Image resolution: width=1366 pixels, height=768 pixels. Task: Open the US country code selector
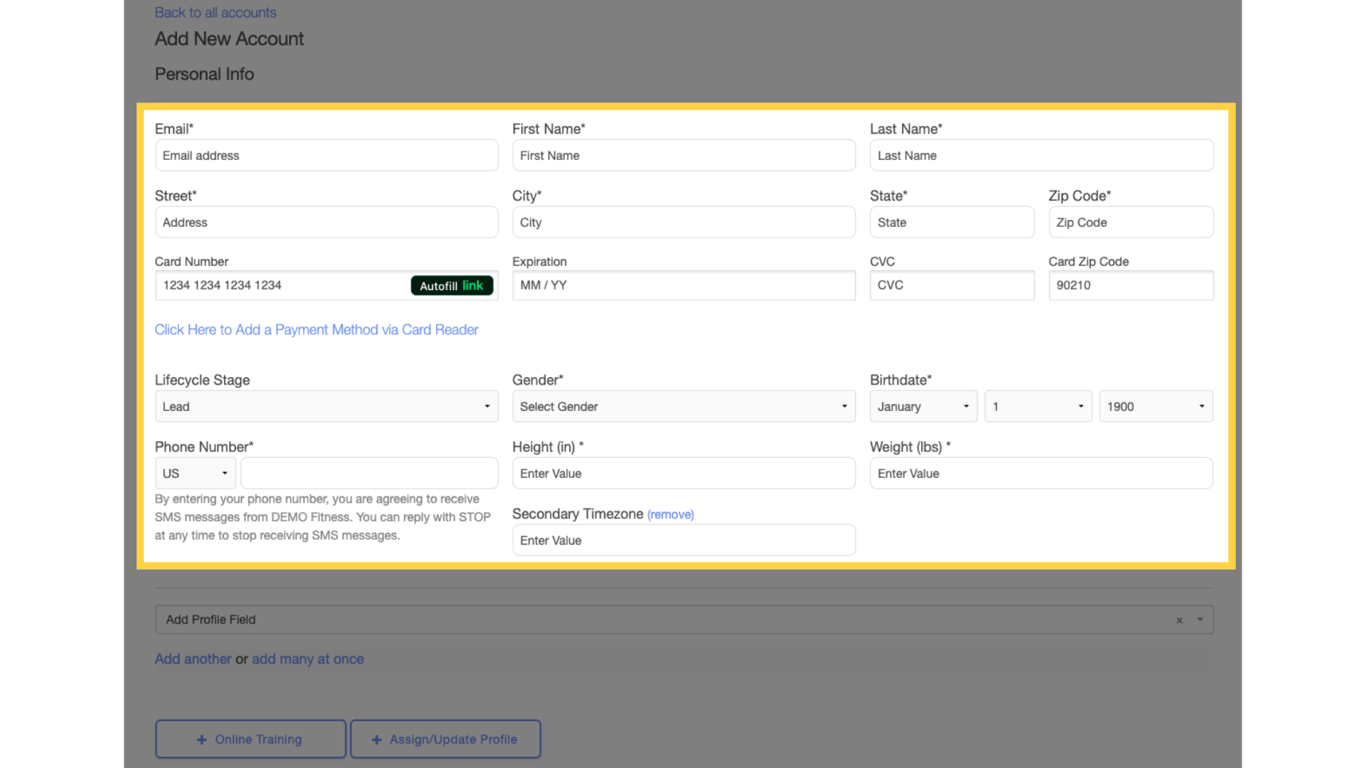tap(194, 472)
